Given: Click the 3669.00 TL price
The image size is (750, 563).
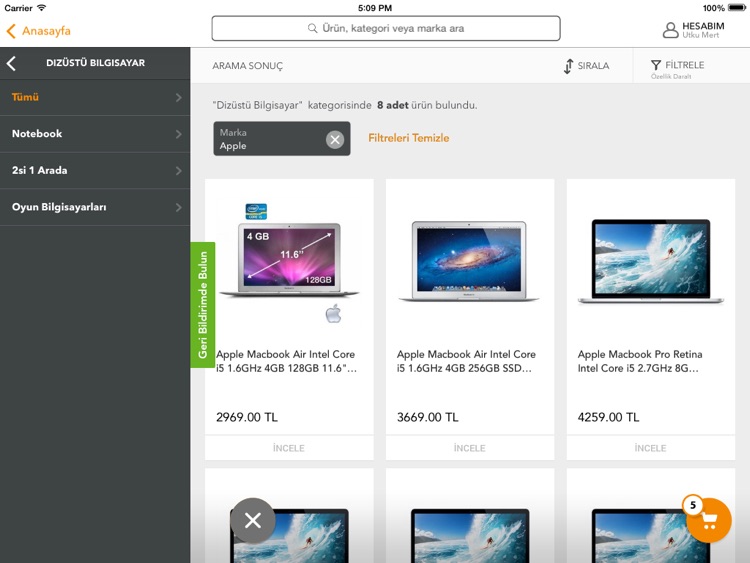Looking at the screenshot, I should tap(428, 417).
